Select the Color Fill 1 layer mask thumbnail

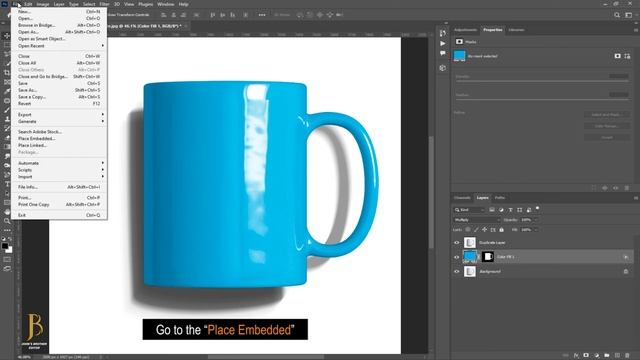tap(488, 257)
